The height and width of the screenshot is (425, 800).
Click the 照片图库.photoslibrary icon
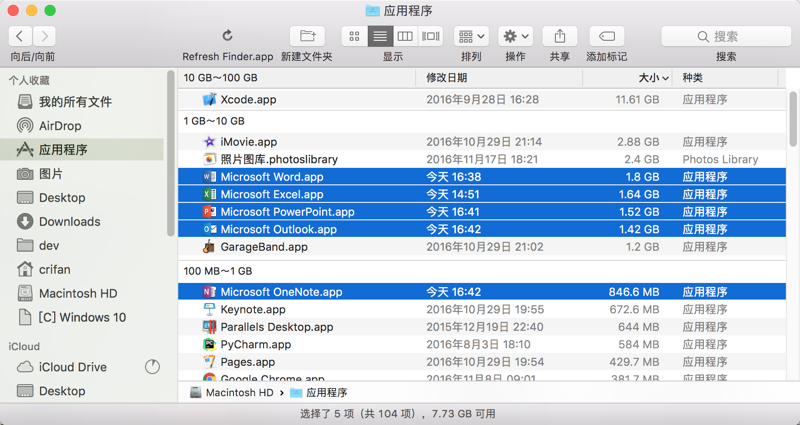pyautogui.click(x=209, y=159)
